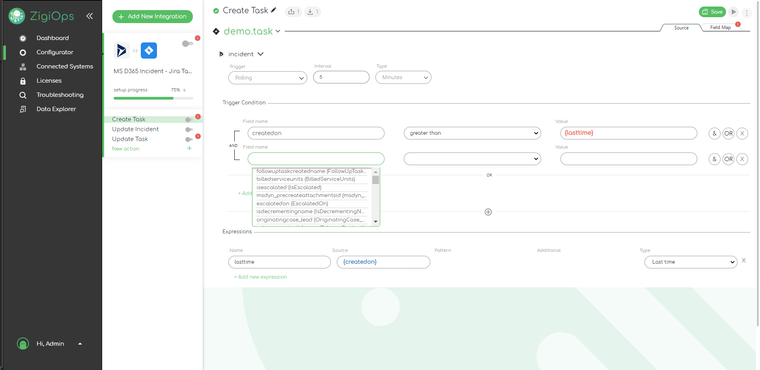Image resolution: width=760 pixels, height=370 pixels.
Task: Click the circled plus add-group icon
Action: pyautogui.click(x=488, y=212)
